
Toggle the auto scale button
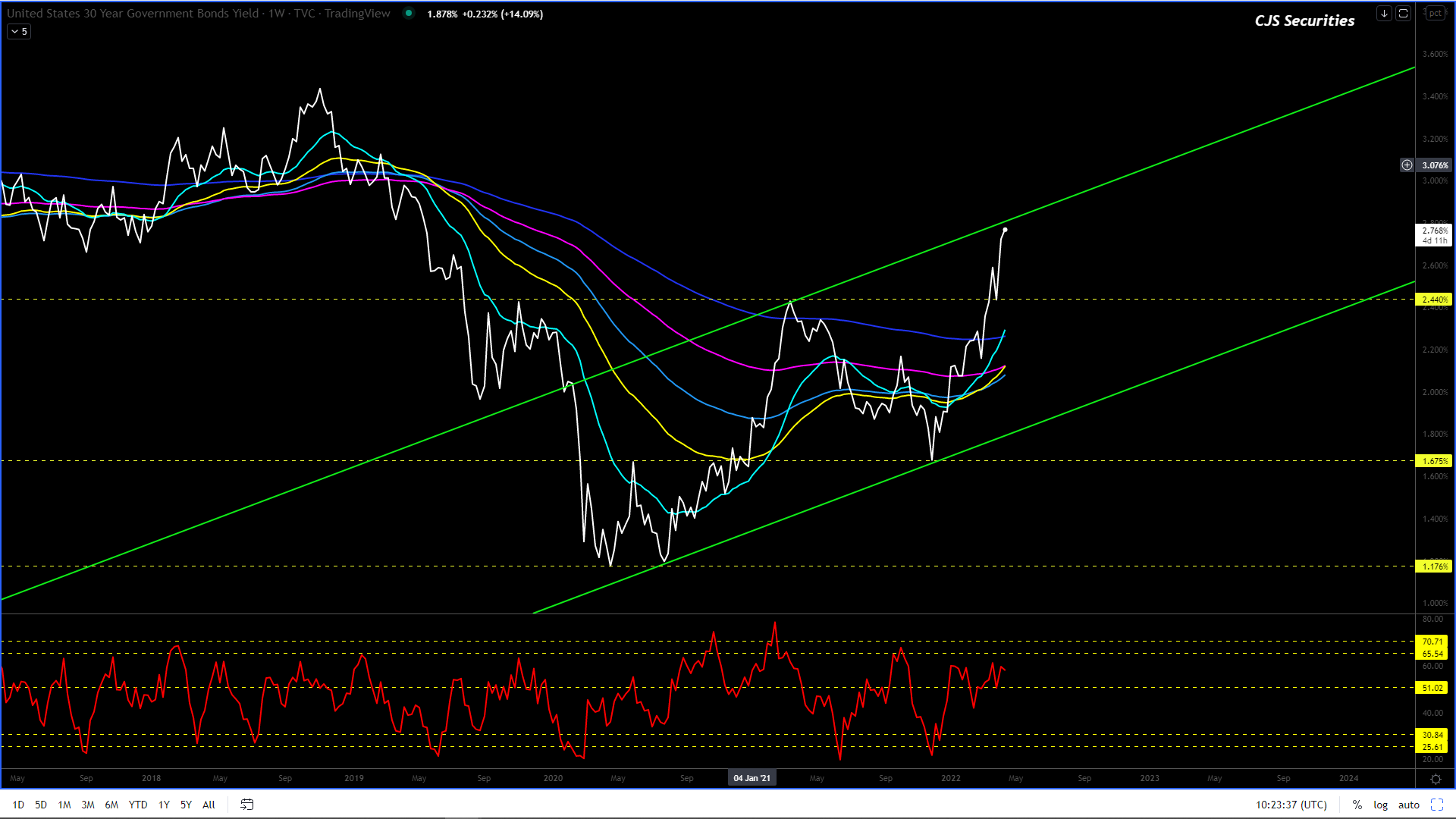point(1408,805)
